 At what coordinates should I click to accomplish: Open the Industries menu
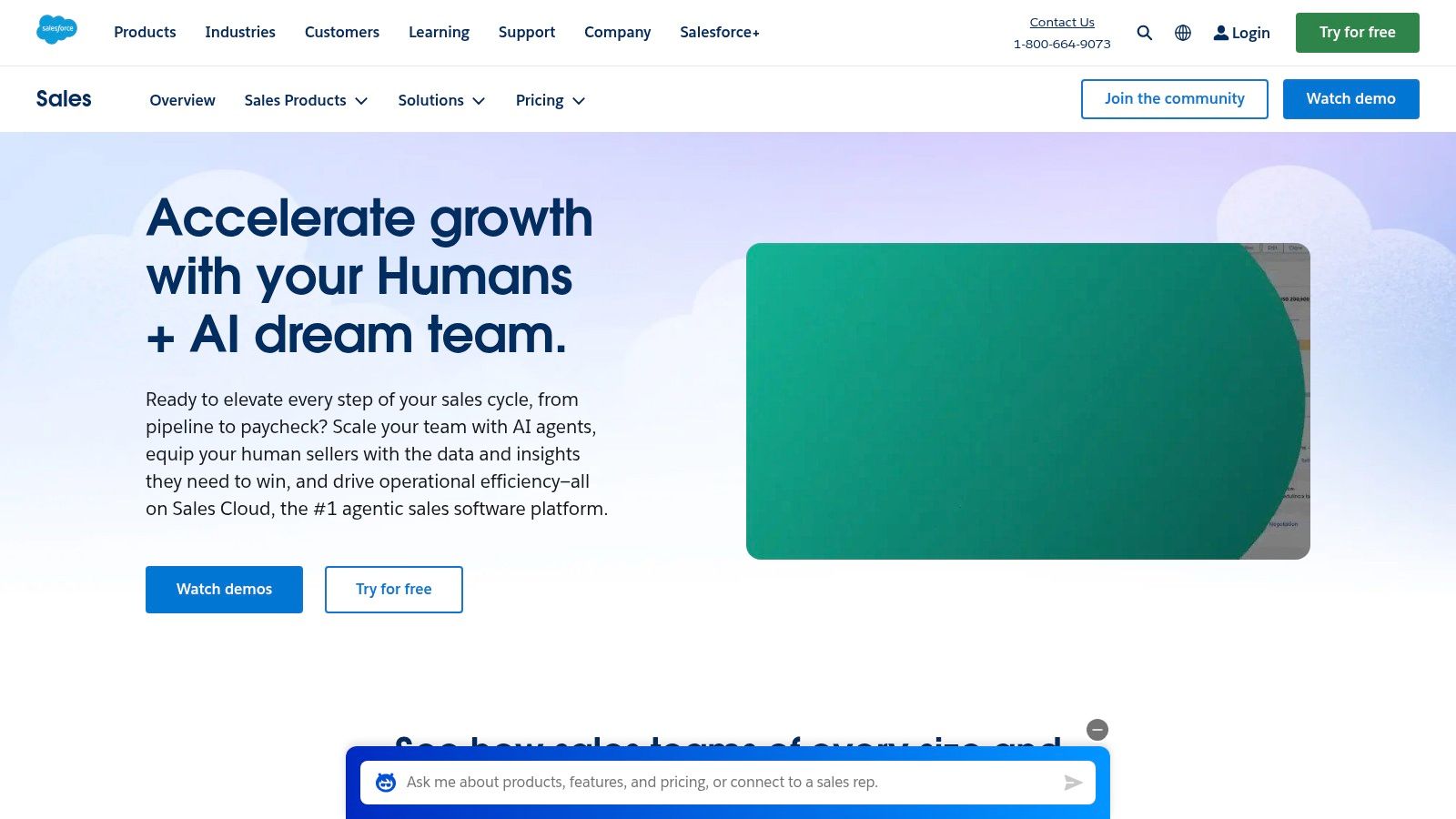click(240, 32)
